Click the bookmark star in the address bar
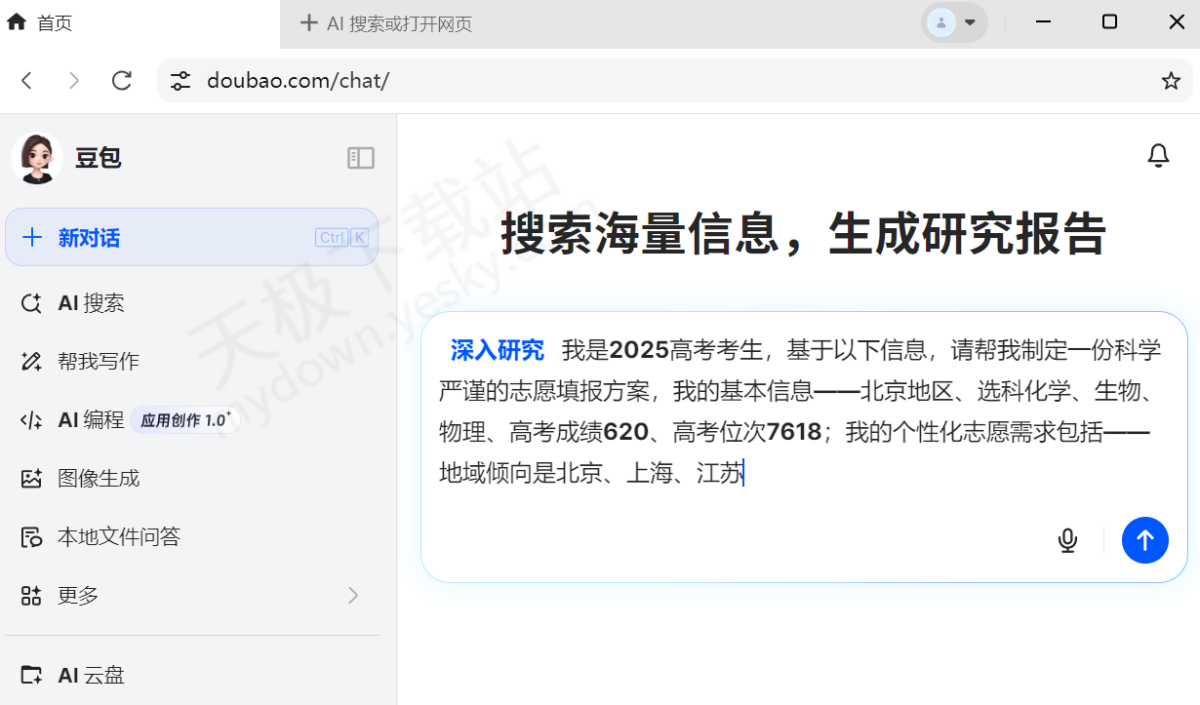This screenshot has width=1200, height=705. 1171,80
